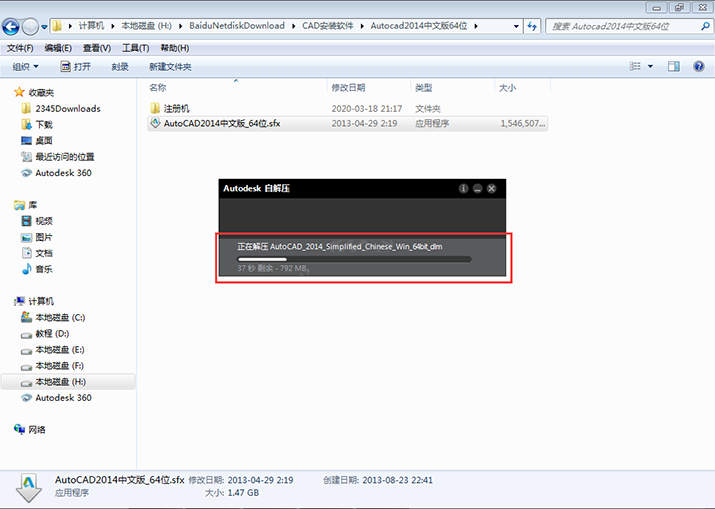Create a folder with 新建文件夹
Viewport: 715px width, 509px height.
pyautogui.click(x=170, y=67)
